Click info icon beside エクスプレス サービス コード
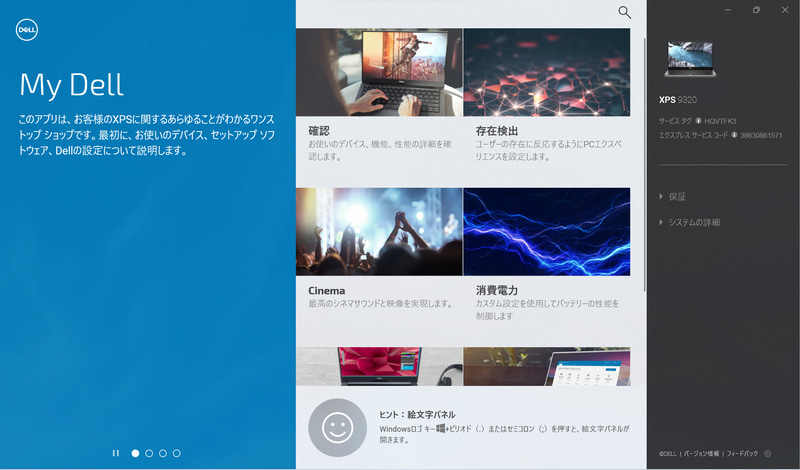The height and width of the screenshot is (470, 800). (x=734, y=135)
